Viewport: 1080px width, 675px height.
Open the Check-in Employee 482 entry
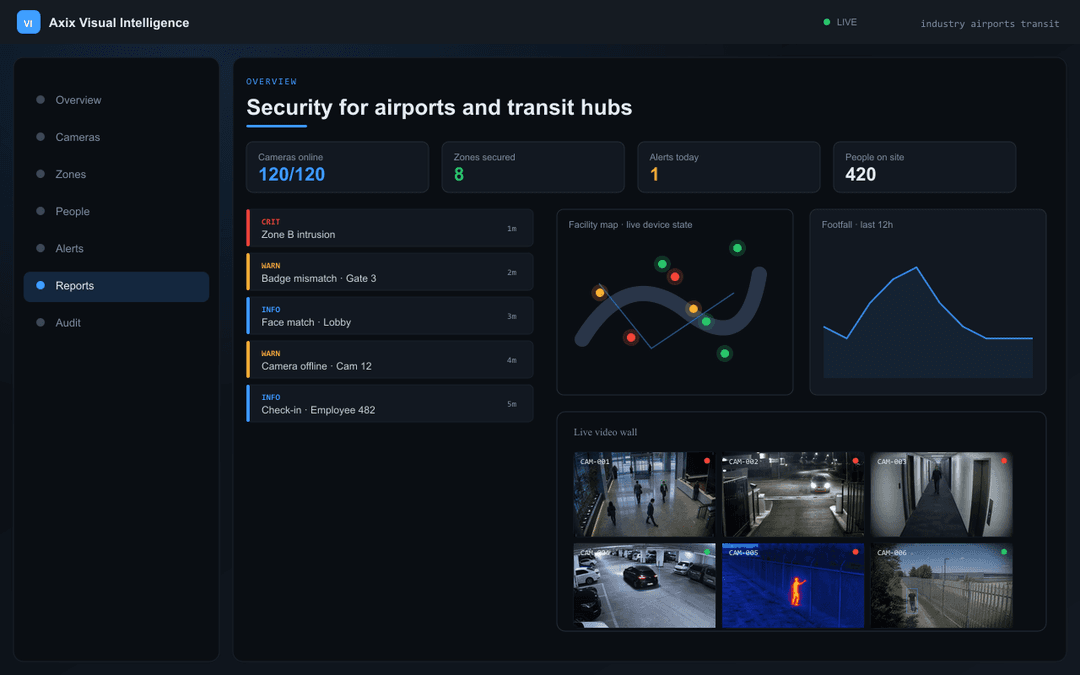(390, 404)
